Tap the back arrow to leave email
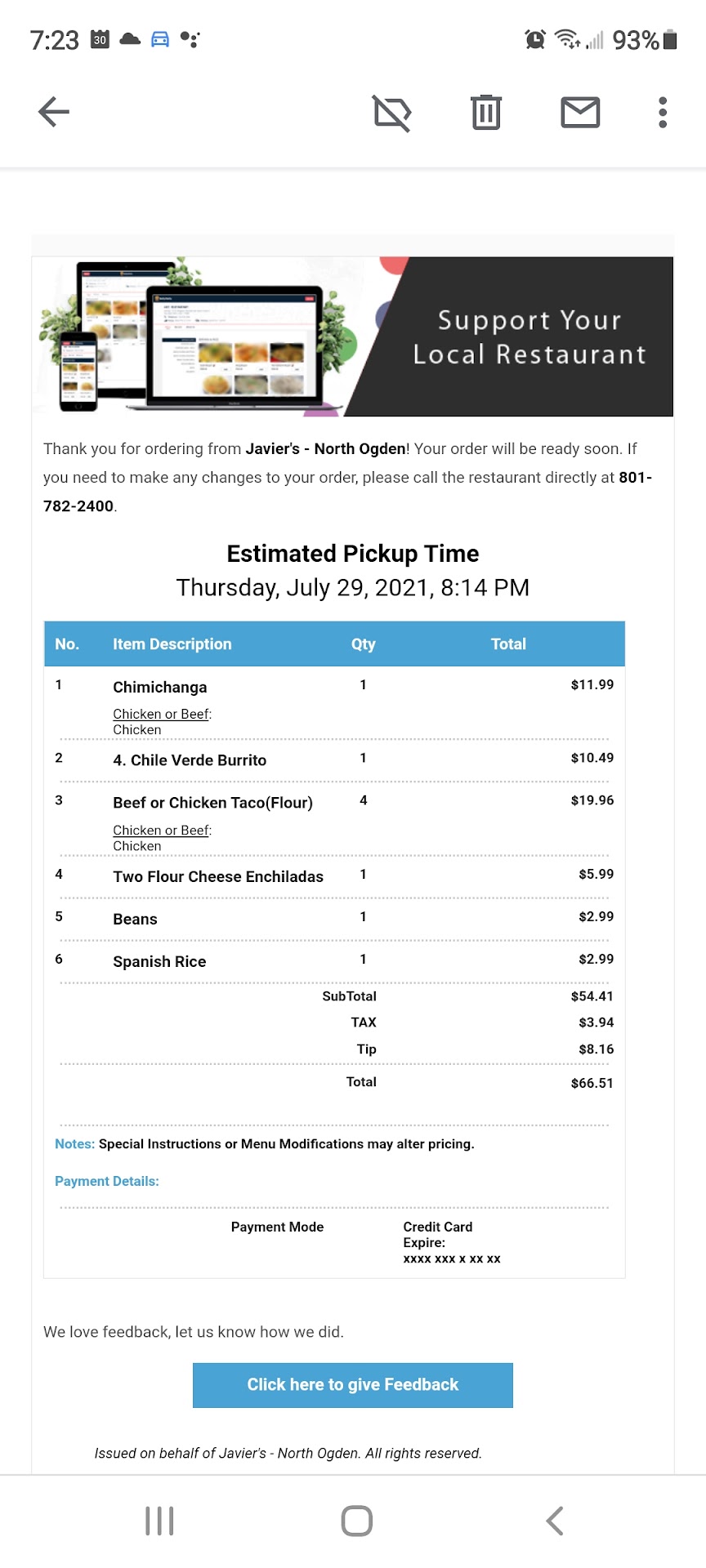706x1568 pixels. pos(54,112)
